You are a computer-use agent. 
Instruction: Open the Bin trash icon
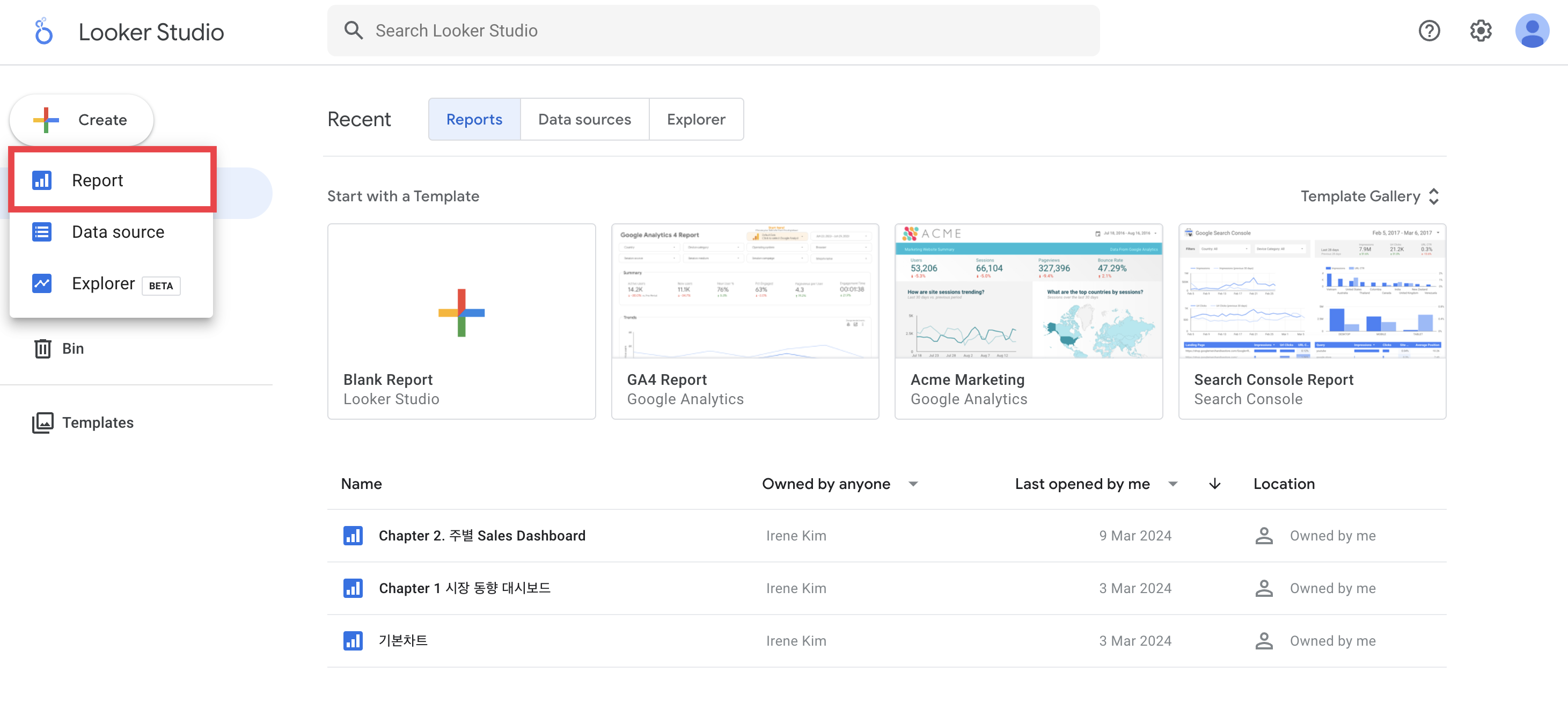[42, 348]
